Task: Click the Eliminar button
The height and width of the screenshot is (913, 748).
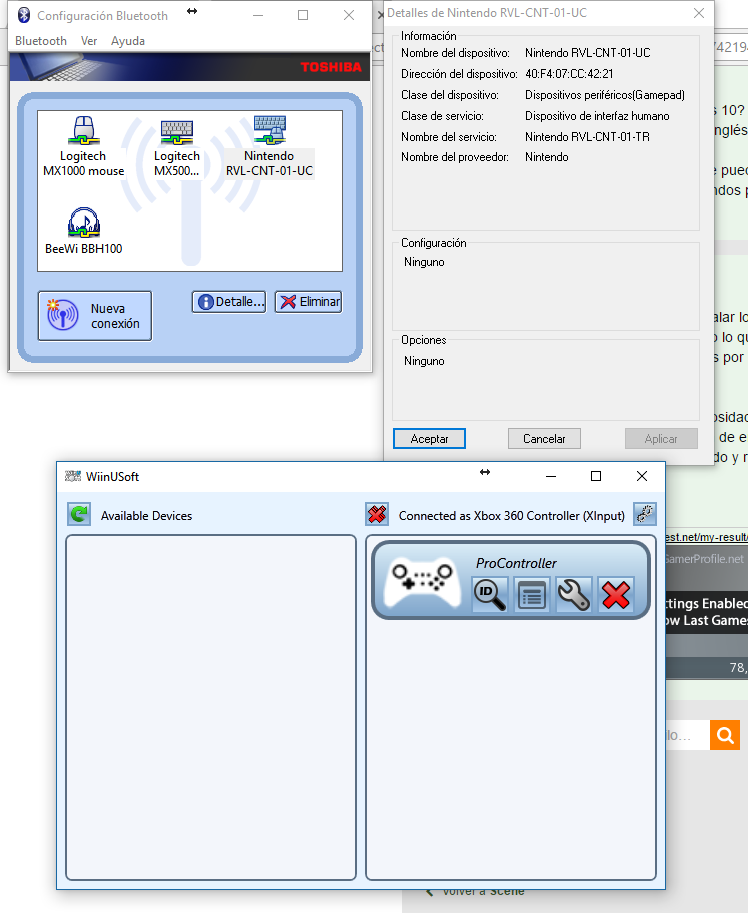Action: click(x=309, y=302)
